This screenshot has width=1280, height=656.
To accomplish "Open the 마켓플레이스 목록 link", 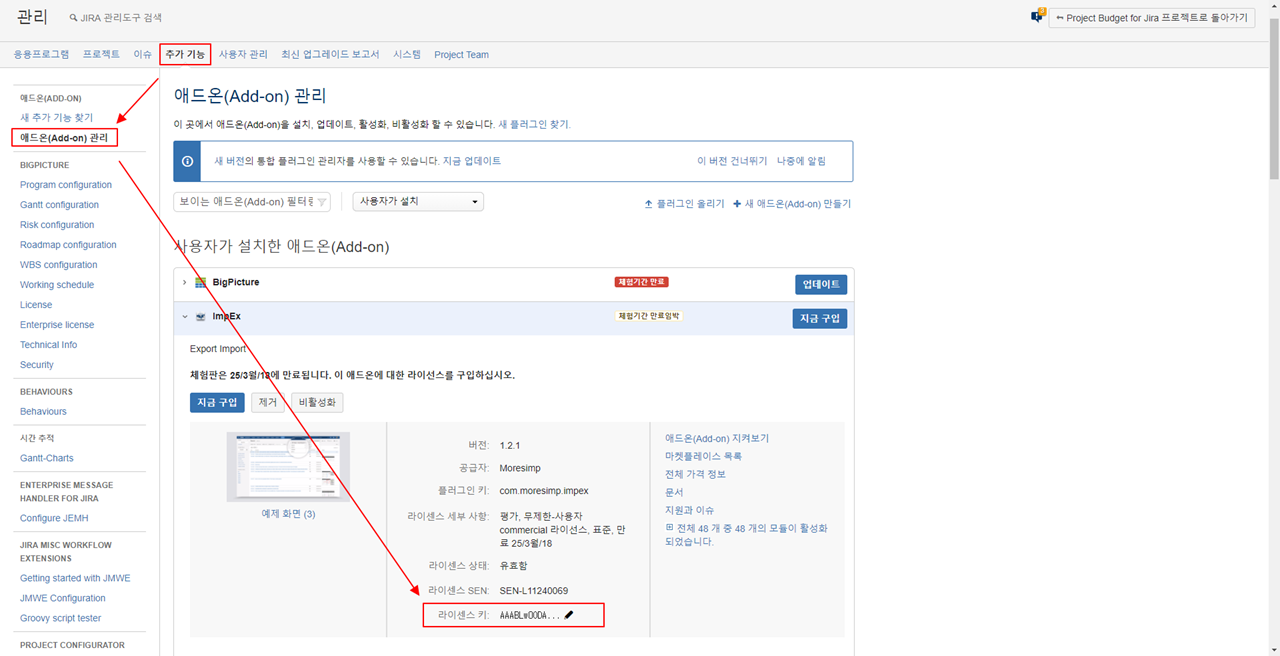I will (x=703, y=456).
